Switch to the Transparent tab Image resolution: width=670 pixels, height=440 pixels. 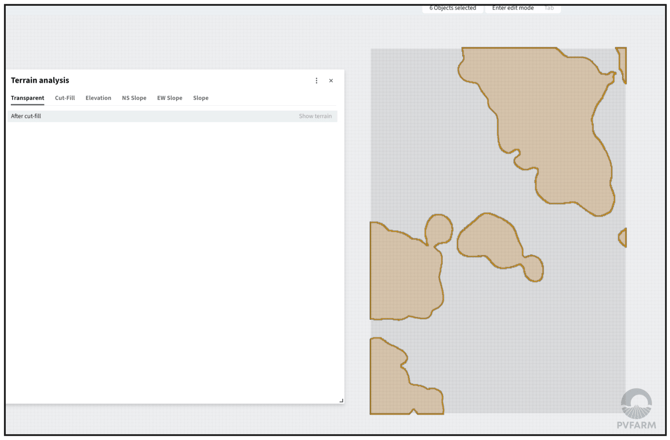point(27,98)
